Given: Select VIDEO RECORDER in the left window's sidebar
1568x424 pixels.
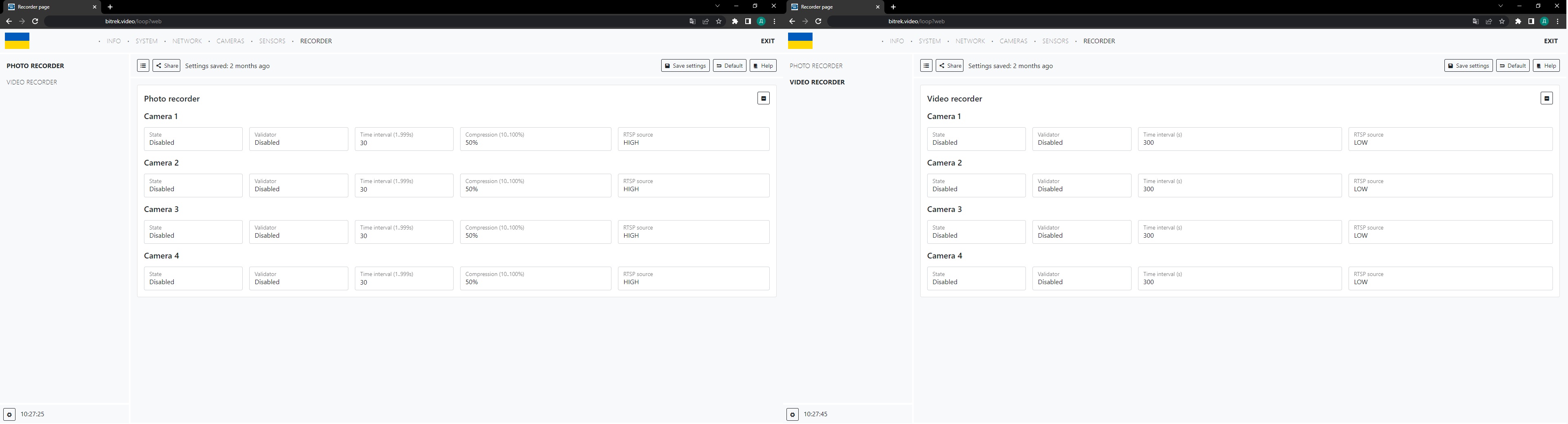Looking at the screenshot, I should (32, 82).
